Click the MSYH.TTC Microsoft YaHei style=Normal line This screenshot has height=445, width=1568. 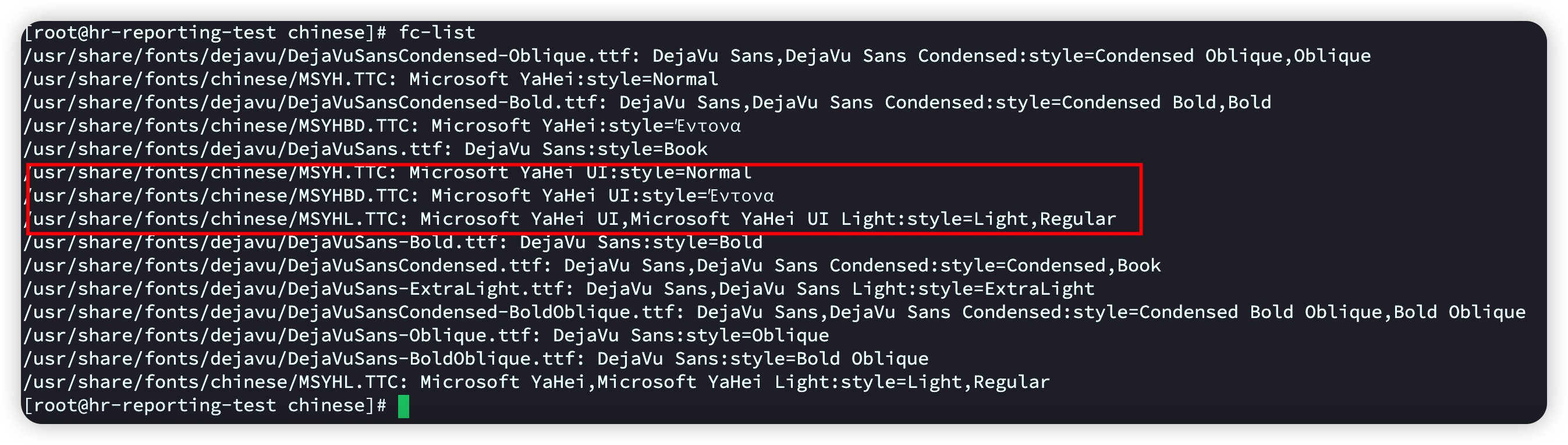point(371,79)
